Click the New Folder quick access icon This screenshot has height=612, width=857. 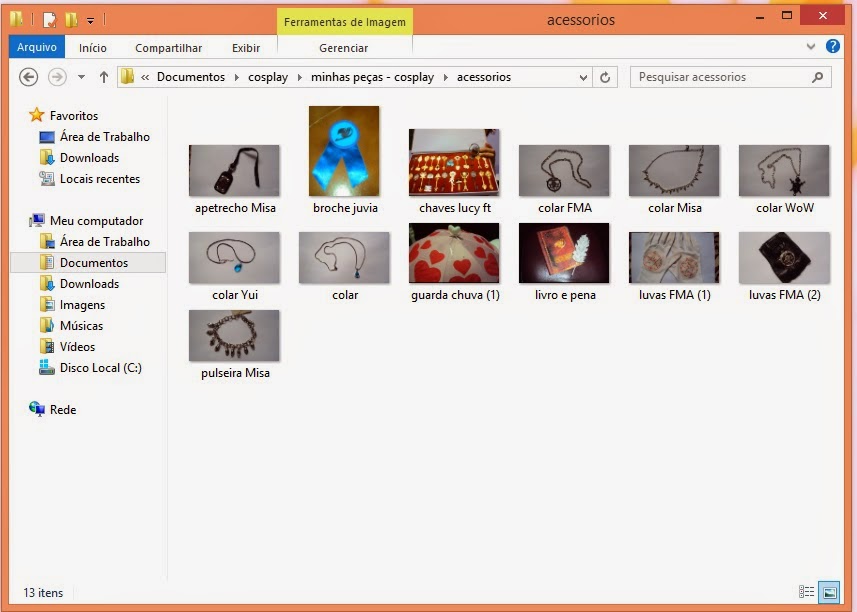(71, 19)
